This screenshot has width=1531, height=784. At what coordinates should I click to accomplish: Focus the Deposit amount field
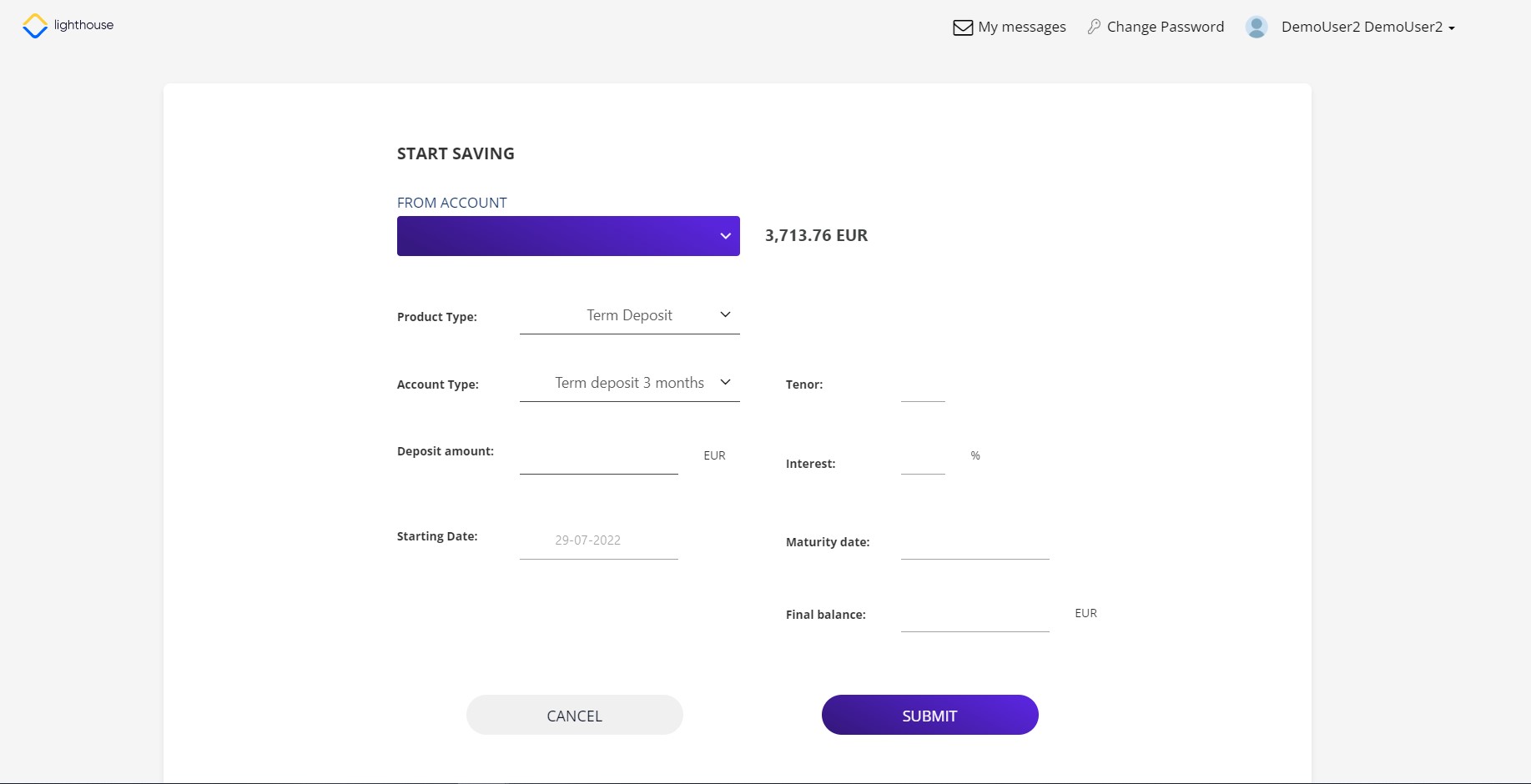coord(598,457)
